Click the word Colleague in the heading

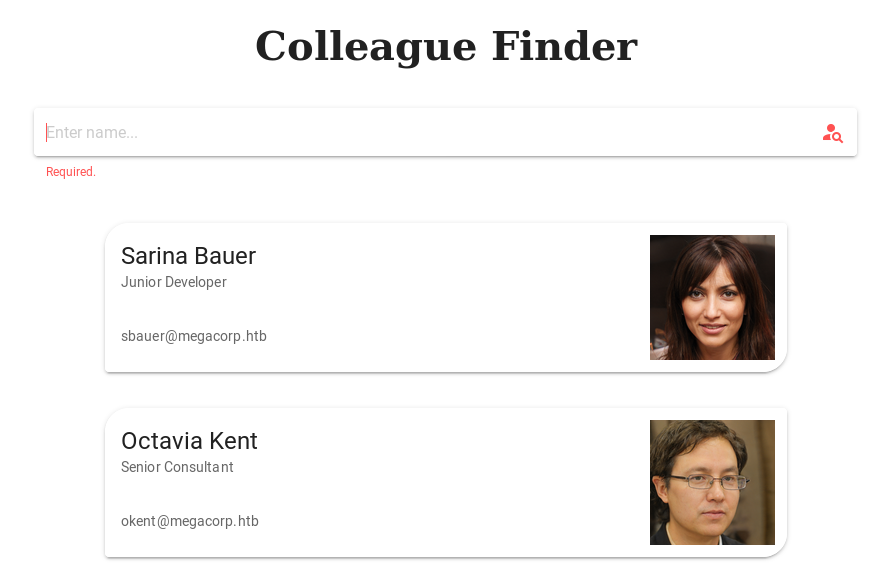[365, 46]
